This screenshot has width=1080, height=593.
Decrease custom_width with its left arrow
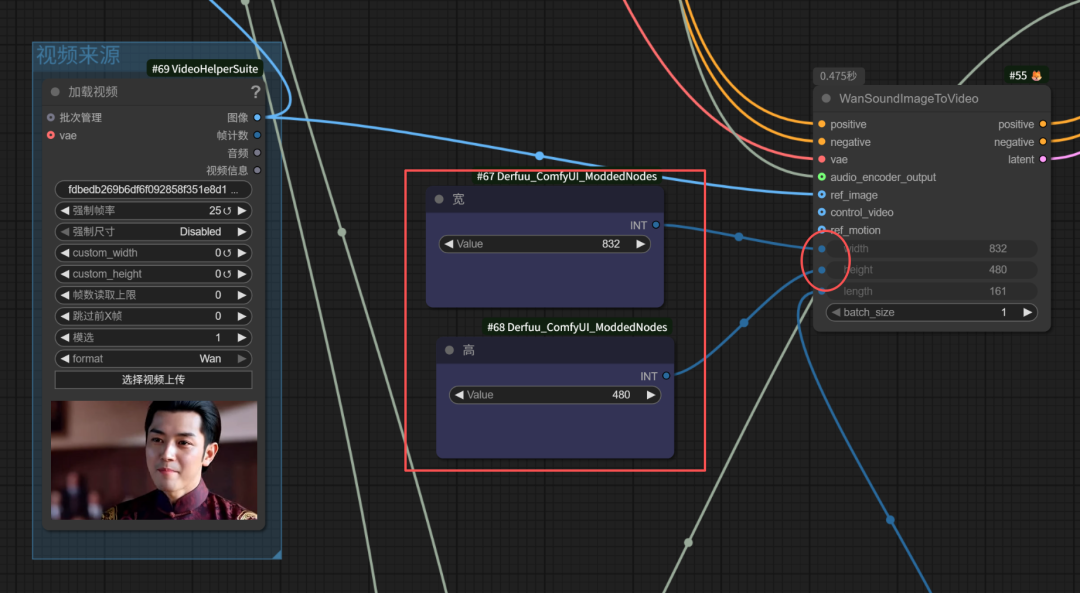click(65, 253)
